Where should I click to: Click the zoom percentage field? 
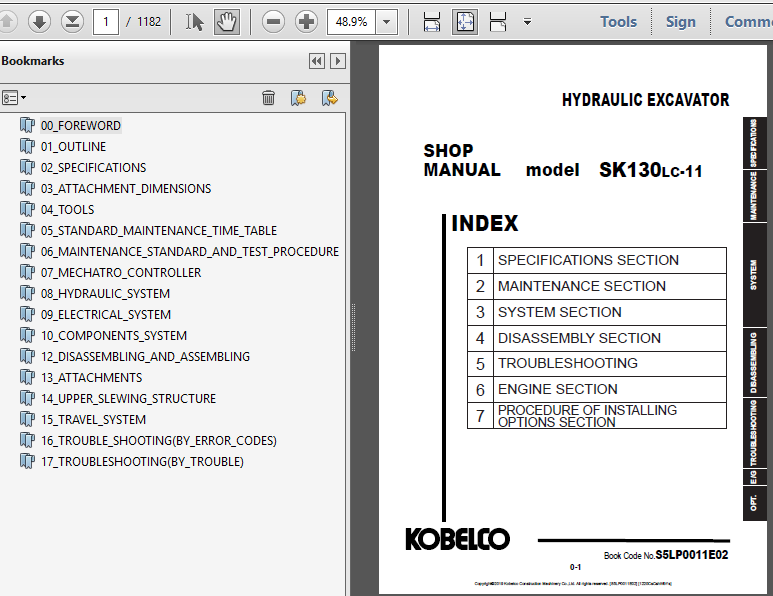[351, 22]
